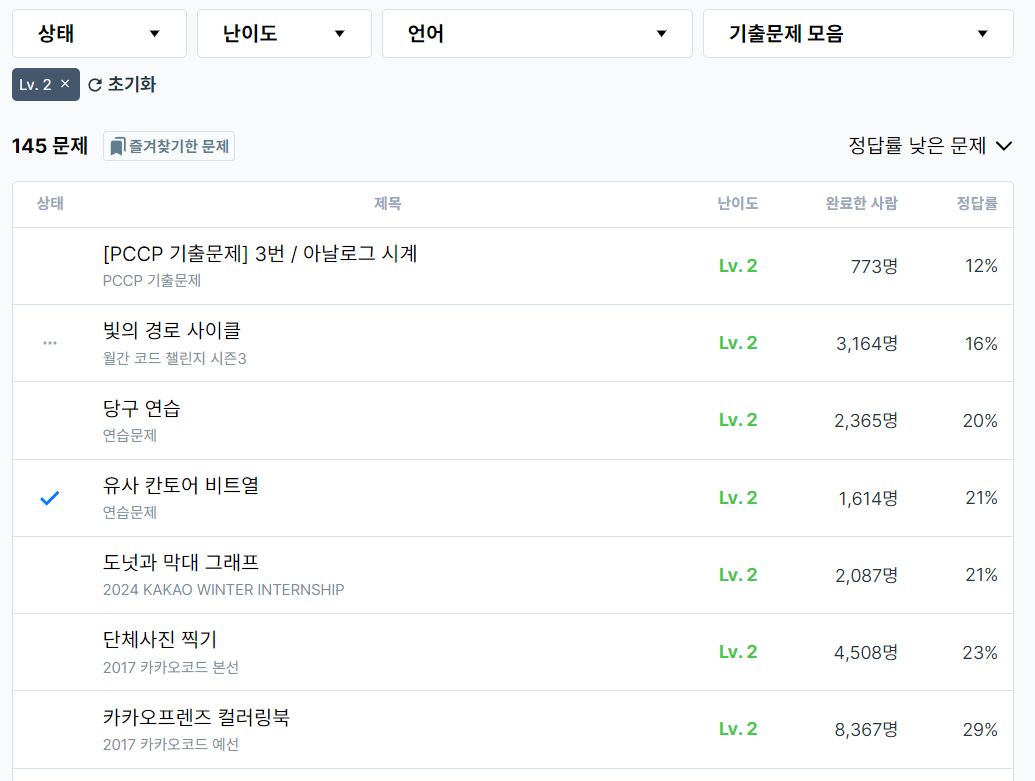
Task: Open the 도넛과 막대 그래프 problem
Action: pyautogui.click(x=180, y=562)
